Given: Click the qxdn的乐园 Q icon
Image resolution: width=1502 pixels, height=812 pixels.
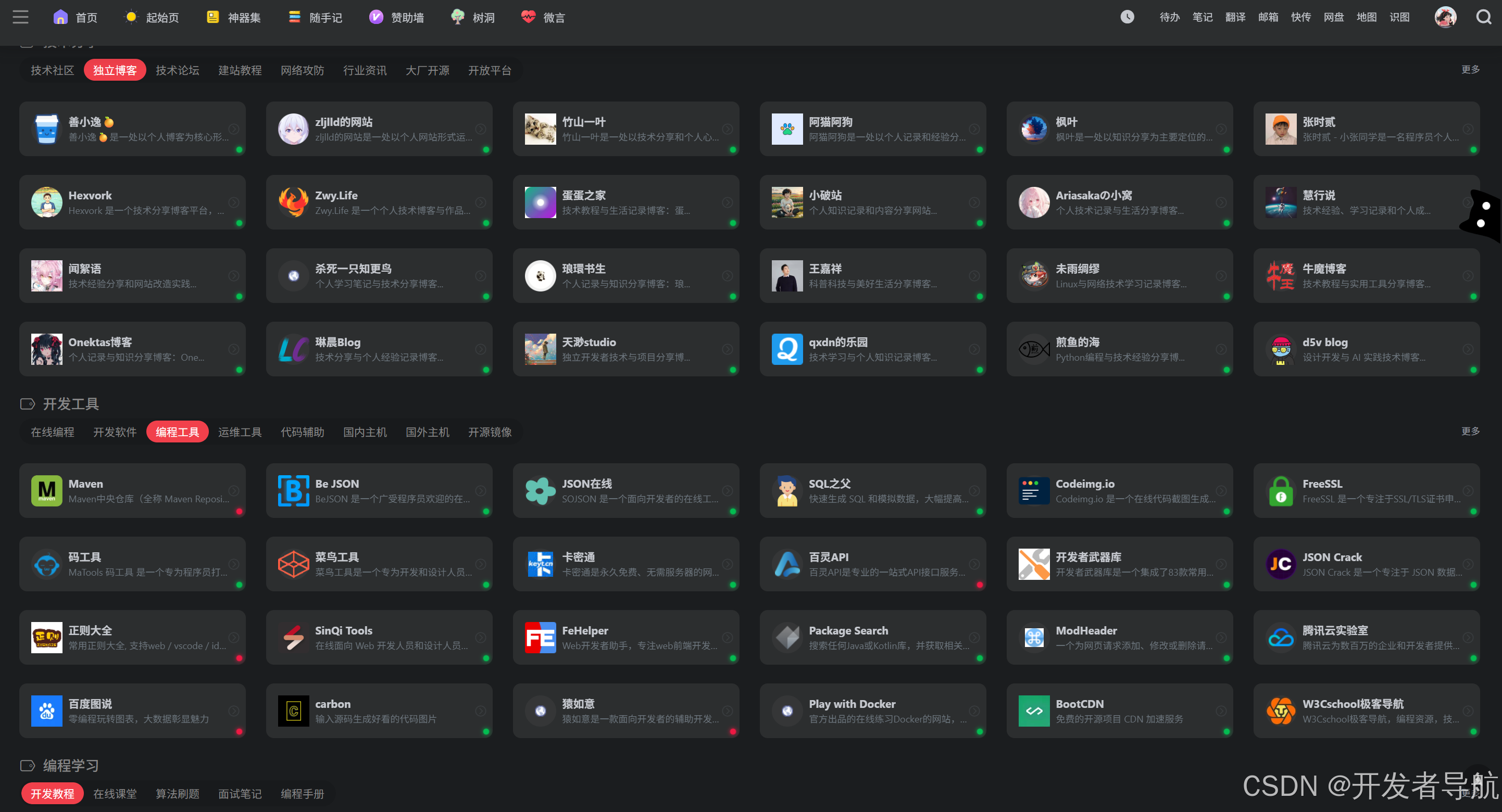Looking at the screenshot, I should [787, 349].
